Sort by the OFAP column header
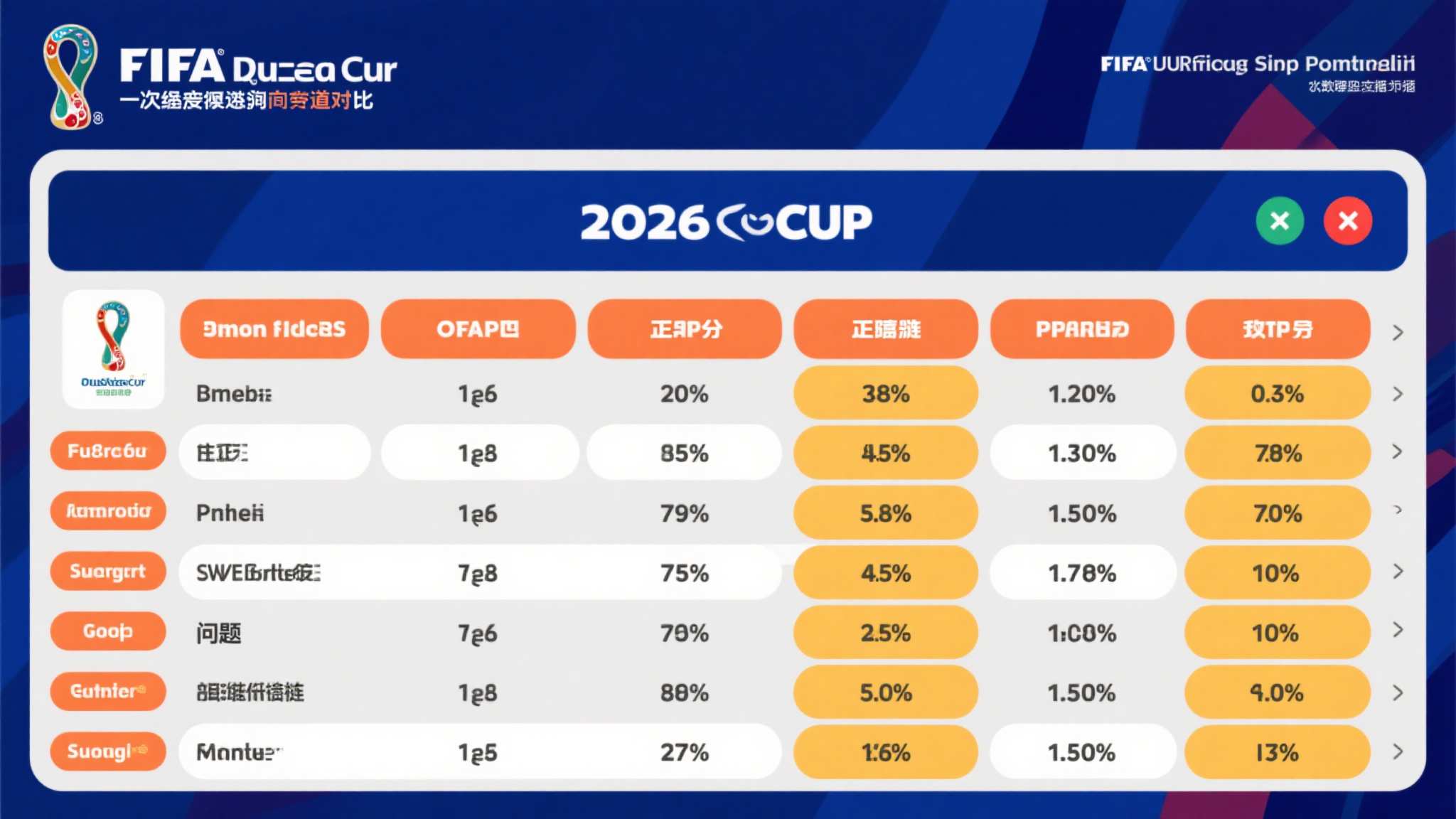The height and width of the screenshot is (819, 1456). tap(478, 329)
